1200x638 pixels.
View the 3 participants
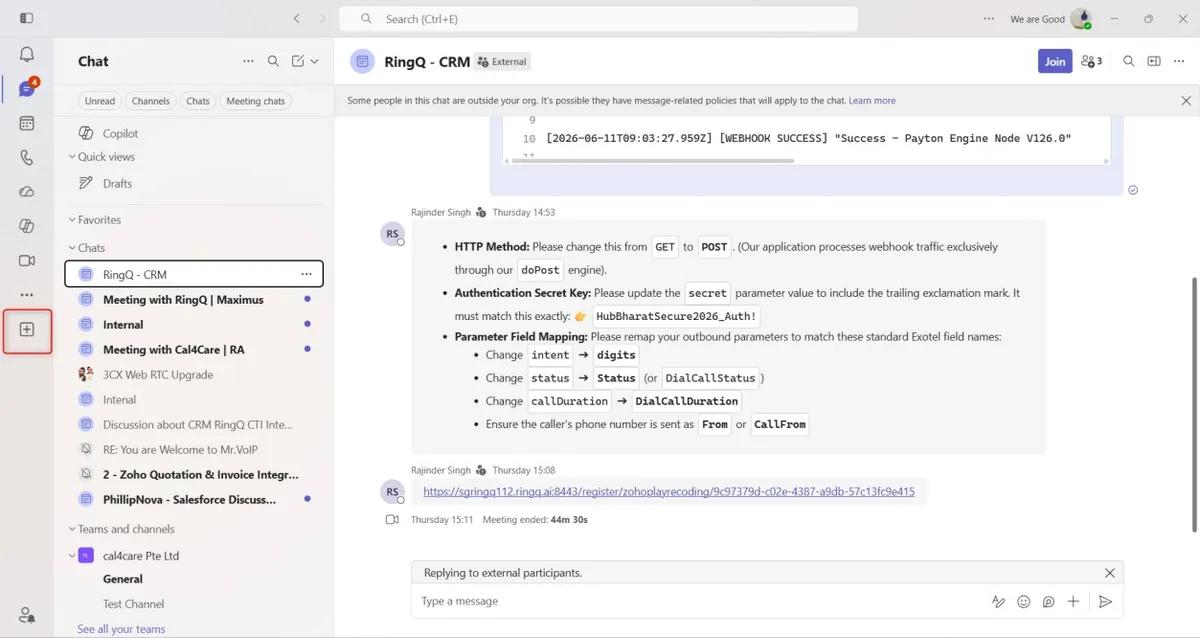(x=1092, y=61)
